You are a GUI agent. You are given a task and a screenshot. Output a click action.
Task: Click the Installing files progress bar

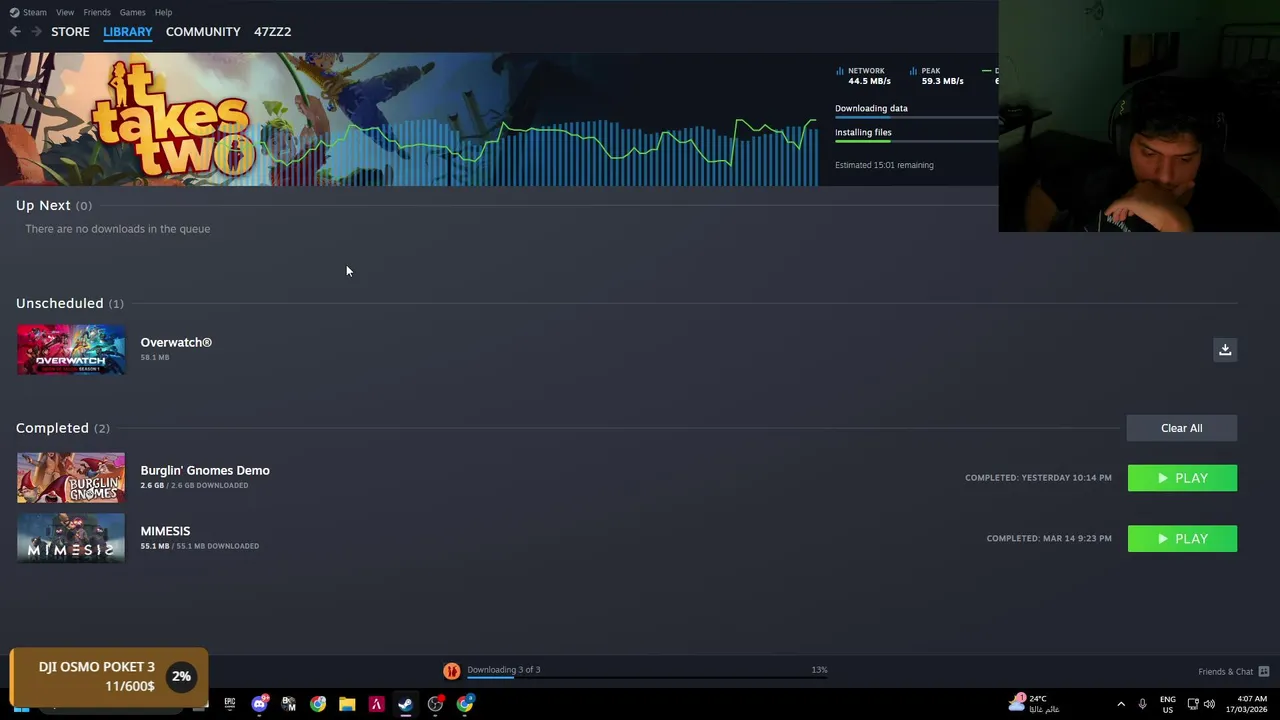click(916, 141)
